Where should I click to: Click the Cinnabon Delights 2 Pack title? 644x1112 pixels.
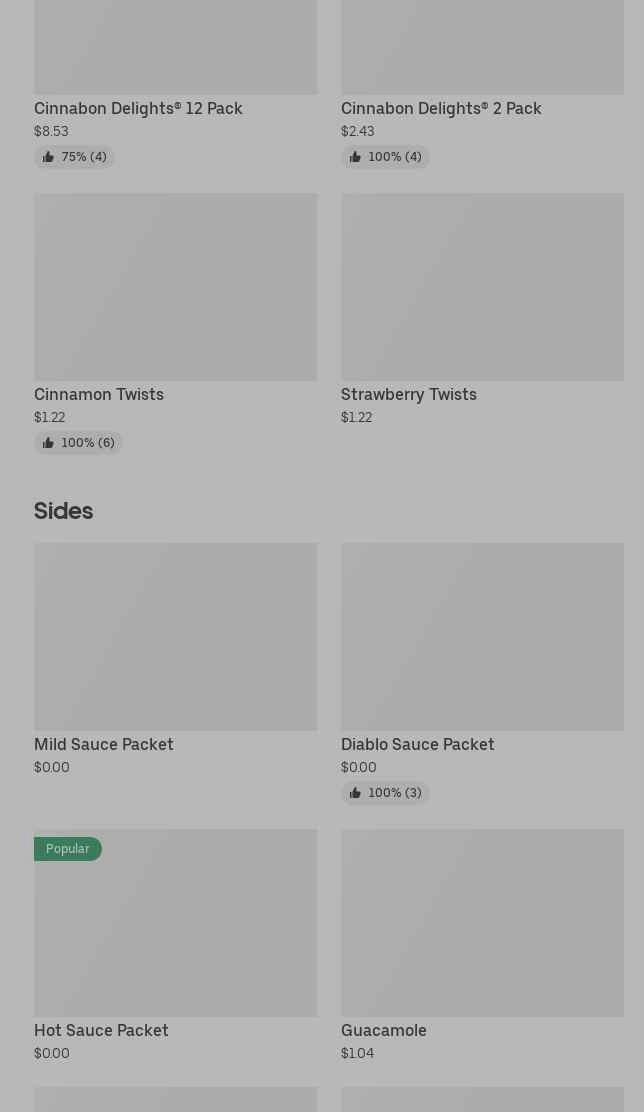pos(441,108)
